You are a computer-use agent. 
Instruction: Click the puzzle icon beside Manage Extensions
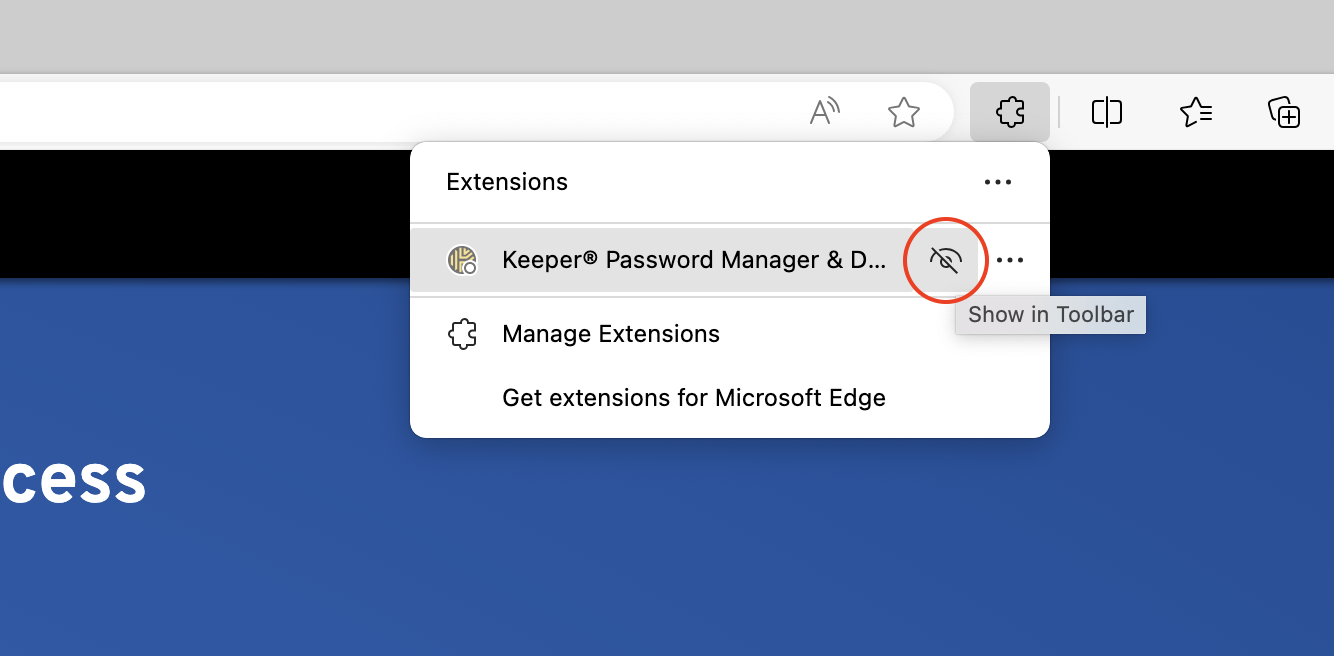point(461,334)
